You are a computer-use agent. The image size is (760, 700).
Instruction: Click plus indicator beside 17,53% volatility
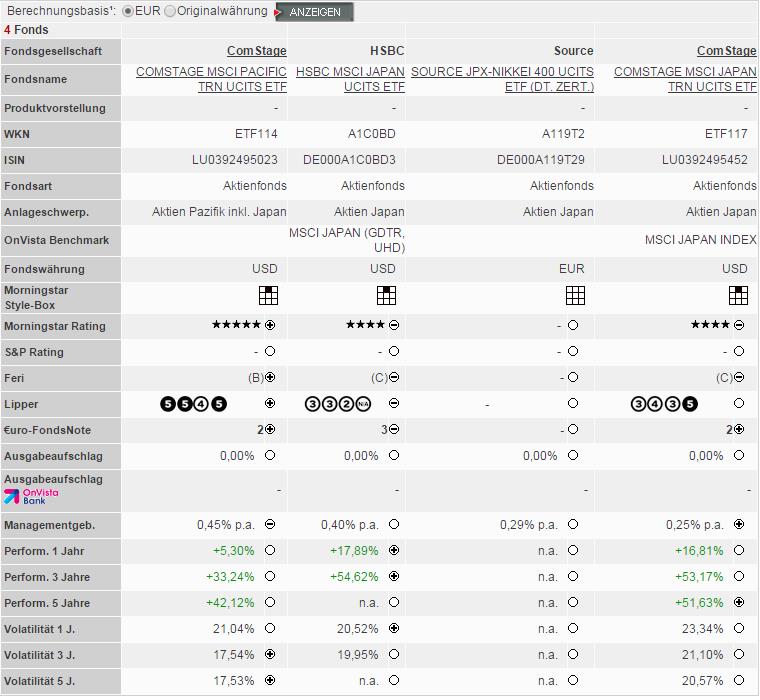click(x=270, y=681)
